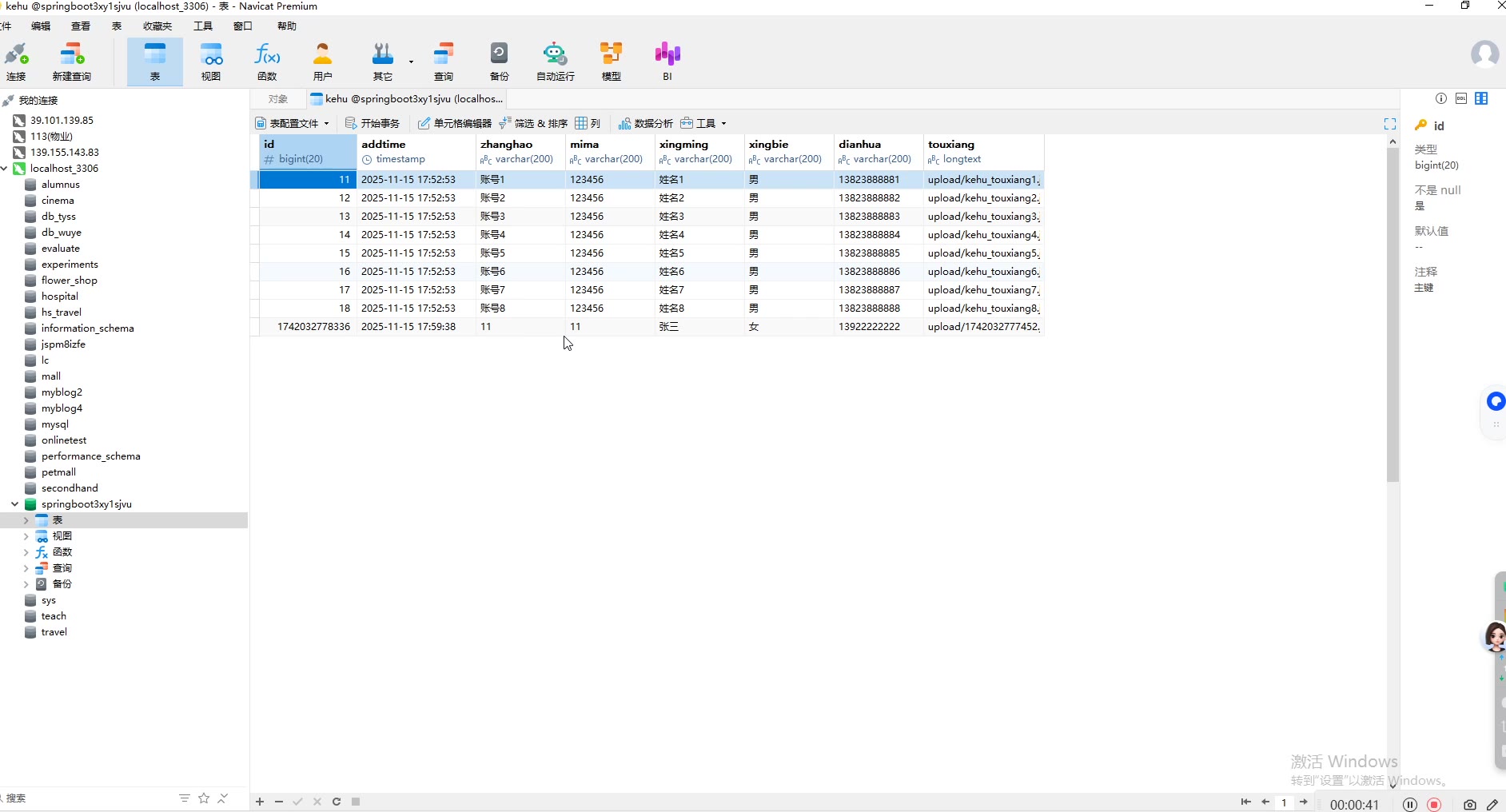Switch to the 对象 tab
This screenshot has height=812, width=1506.
tap(278, 99)
